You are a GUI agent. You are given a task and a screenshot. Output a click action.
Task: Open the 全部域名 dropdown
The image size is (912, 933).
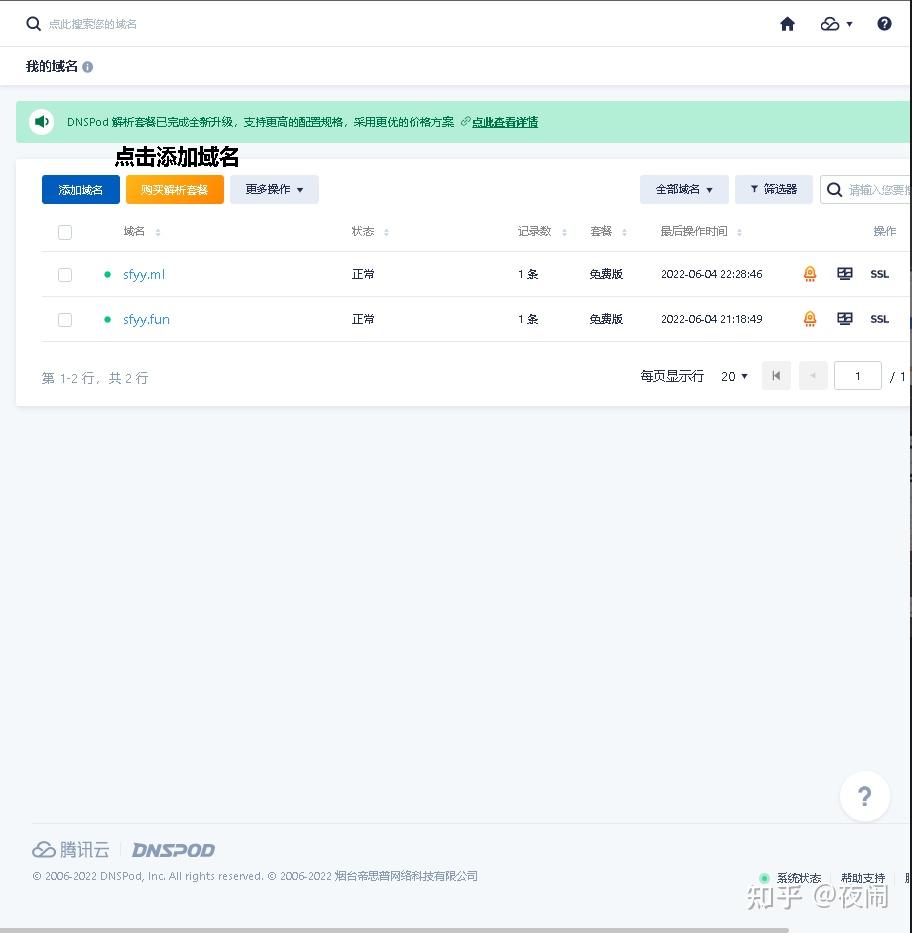click(x=684, y=189)
